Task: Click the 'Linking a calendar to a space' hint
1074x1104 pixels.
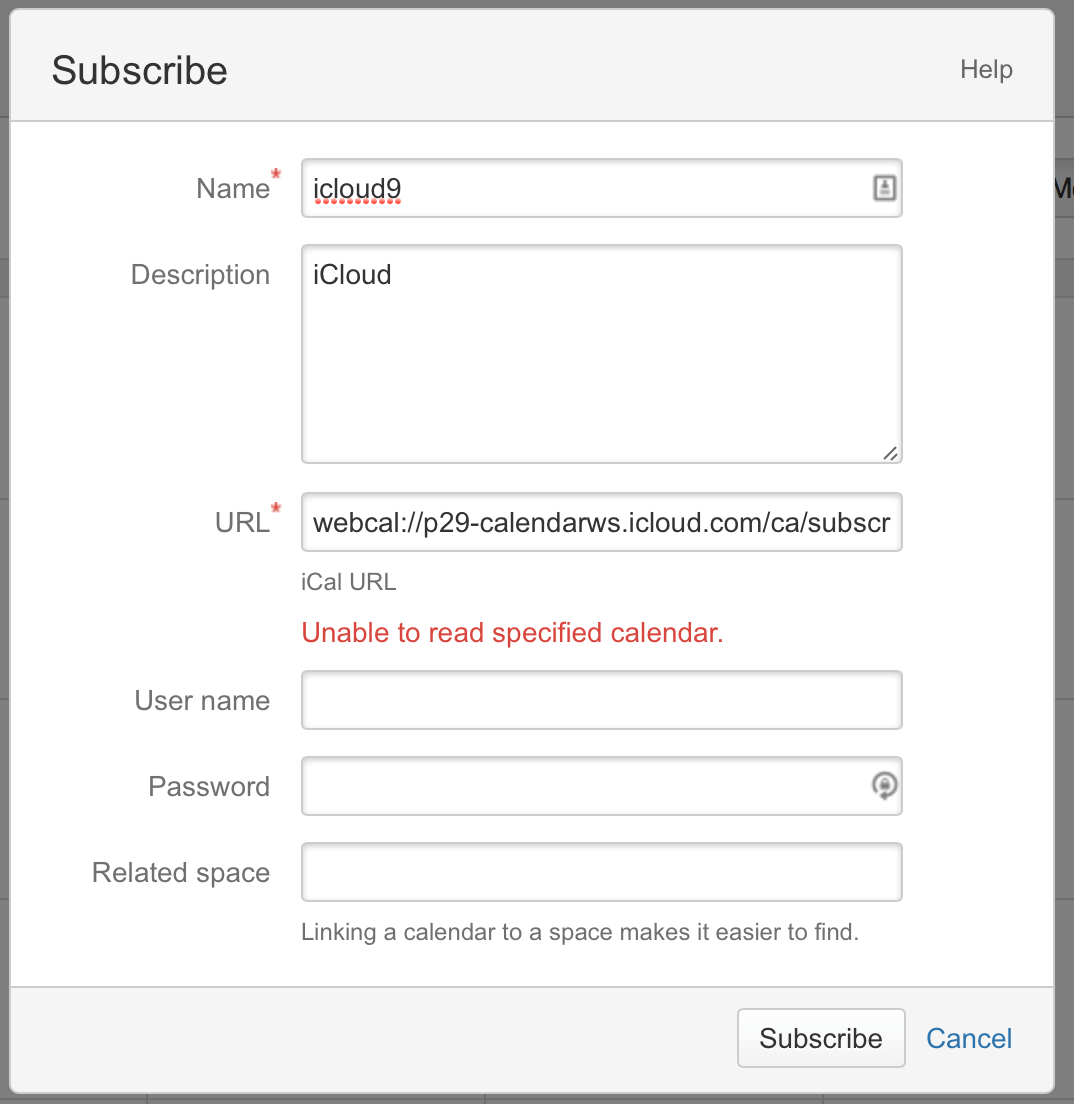Action: pos(580,932)
